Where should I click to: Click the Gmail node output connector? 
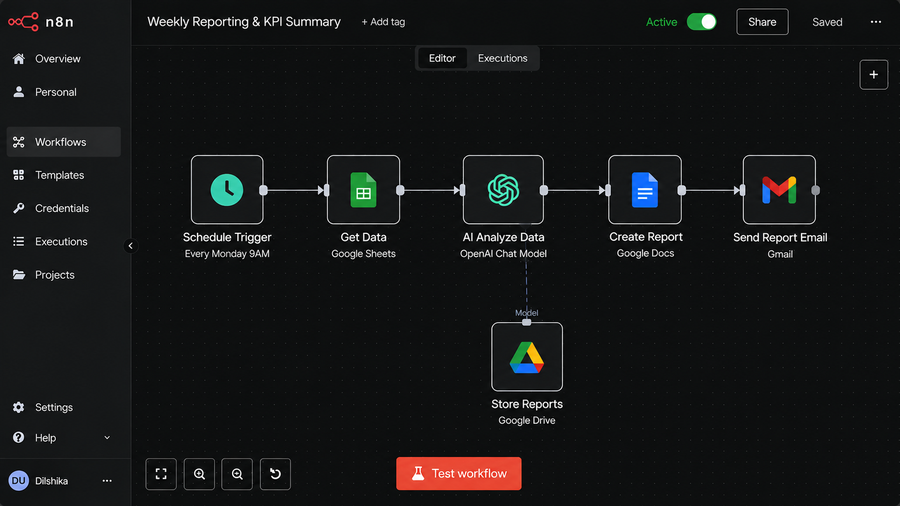coord(816,190)
